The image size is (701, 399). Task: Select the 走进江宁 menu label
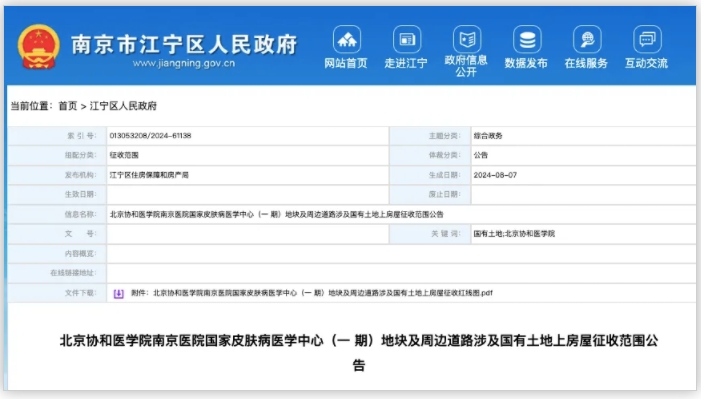point(406,64)
